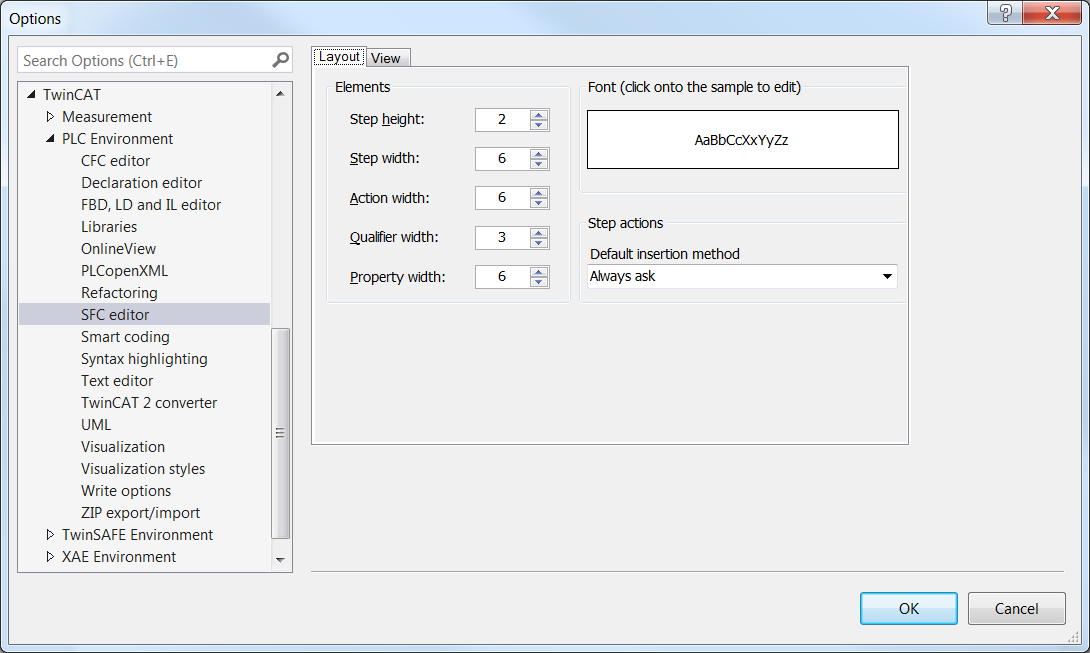Open Smart coding options

pos(125,337)
